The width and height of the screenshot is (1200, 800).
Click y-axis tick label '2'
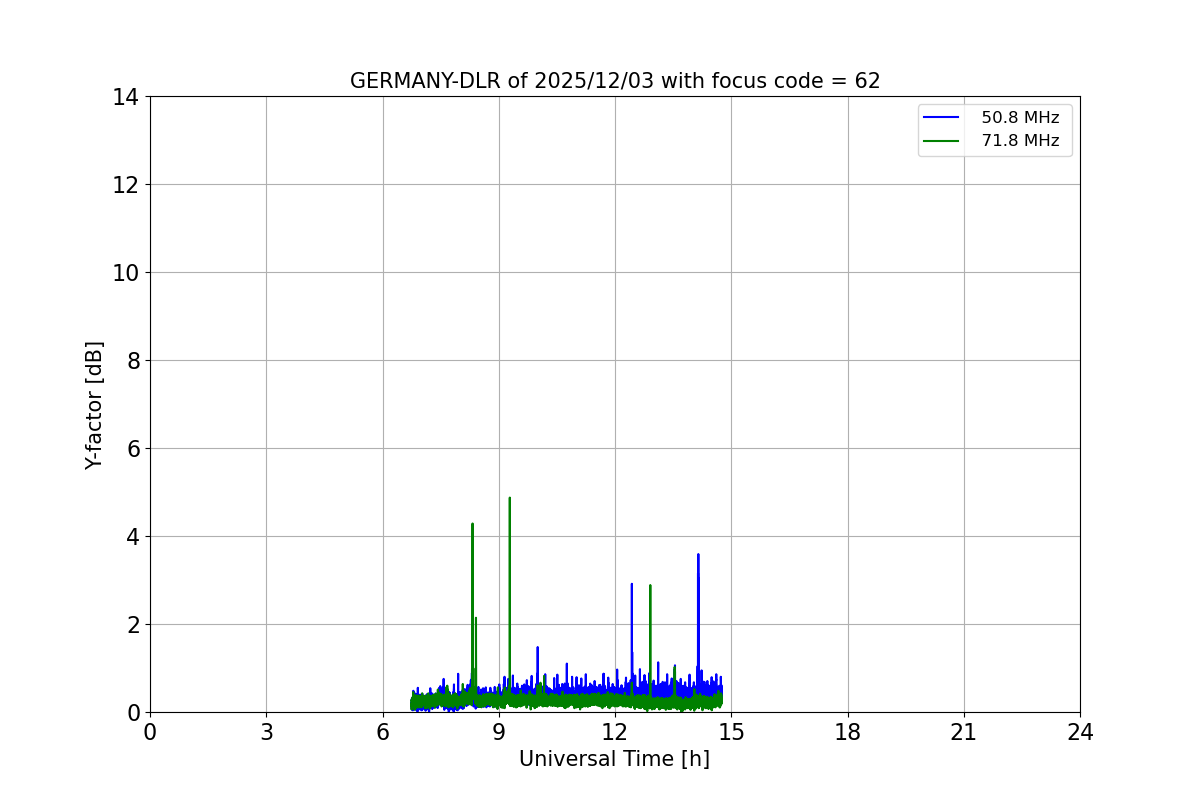click(133, 625)
